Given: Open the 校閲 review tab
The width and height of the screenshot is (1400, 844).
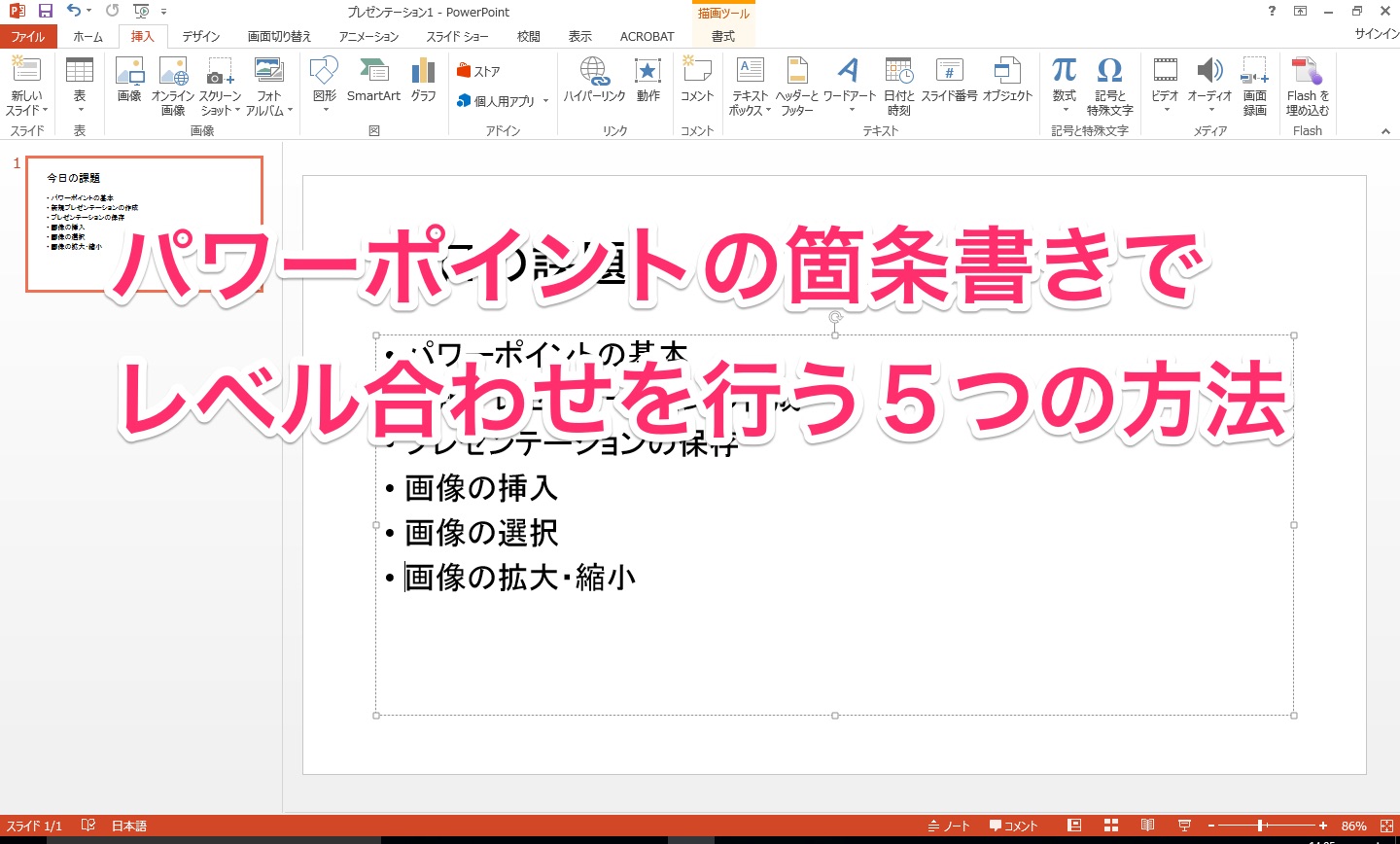Looking at the screenshot, I should point(529,36).
